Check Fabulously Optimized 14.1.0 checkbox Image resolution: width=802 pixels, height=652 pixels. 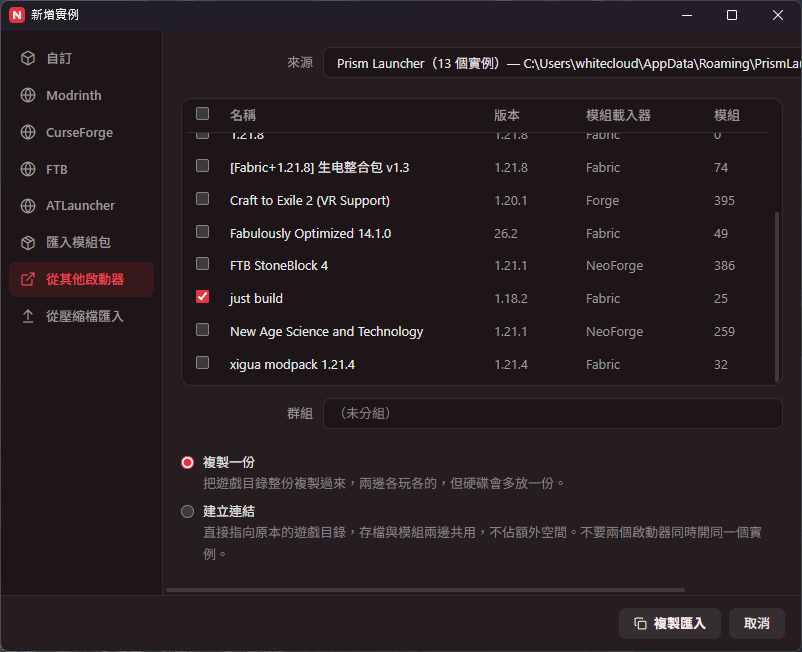click(x=203, y=232)
